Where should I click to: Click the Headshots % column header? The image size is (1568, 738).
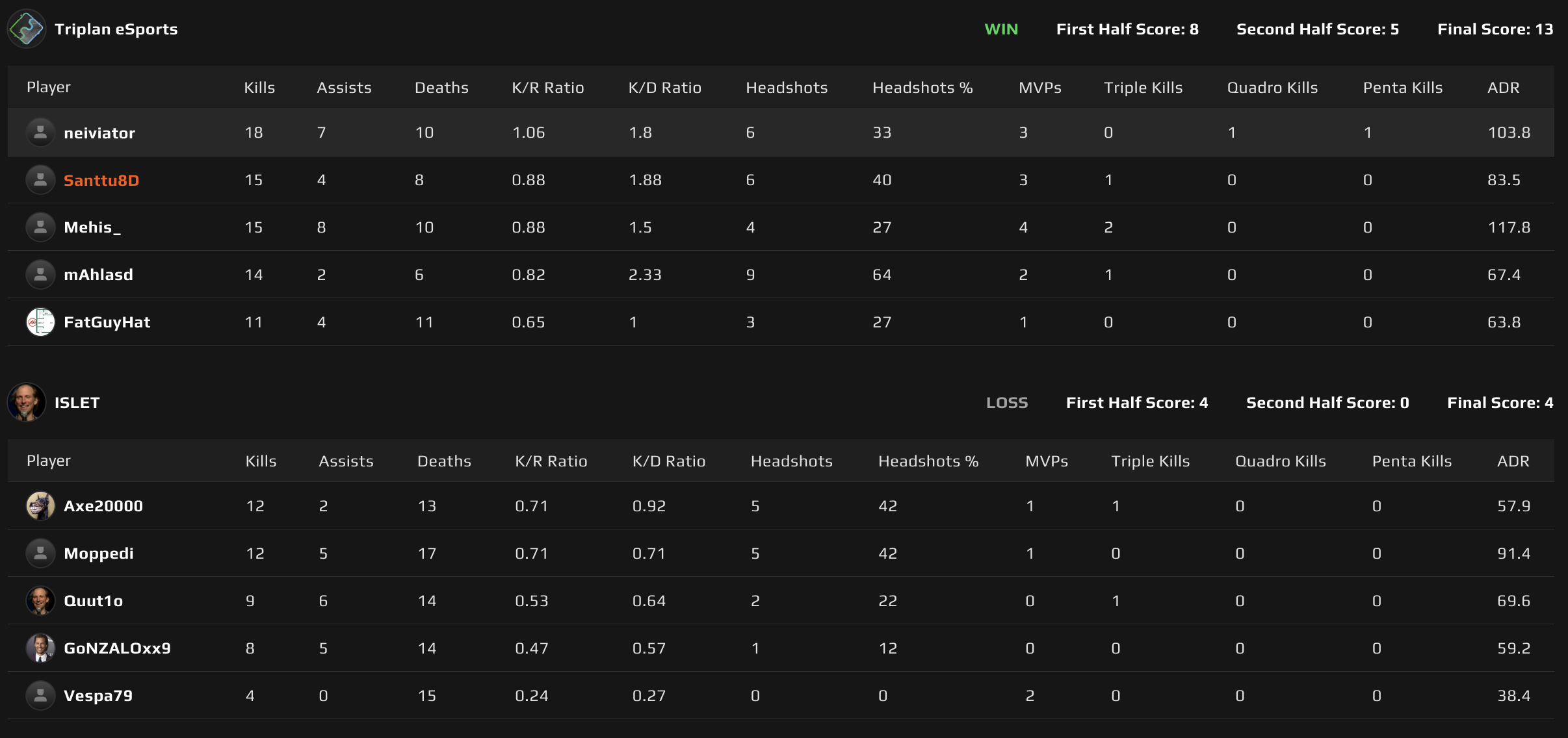922,87
